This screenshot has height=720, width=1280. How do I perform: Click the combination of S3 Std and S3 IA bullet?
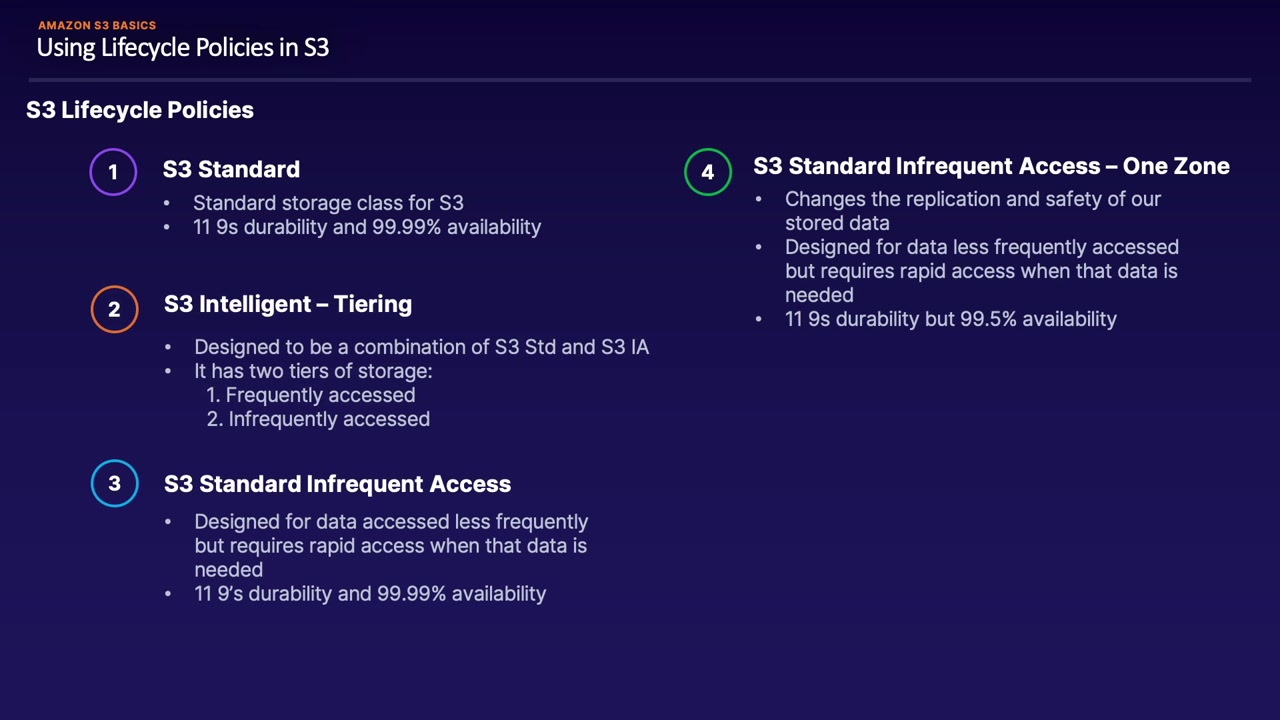[x=421, y=347]
